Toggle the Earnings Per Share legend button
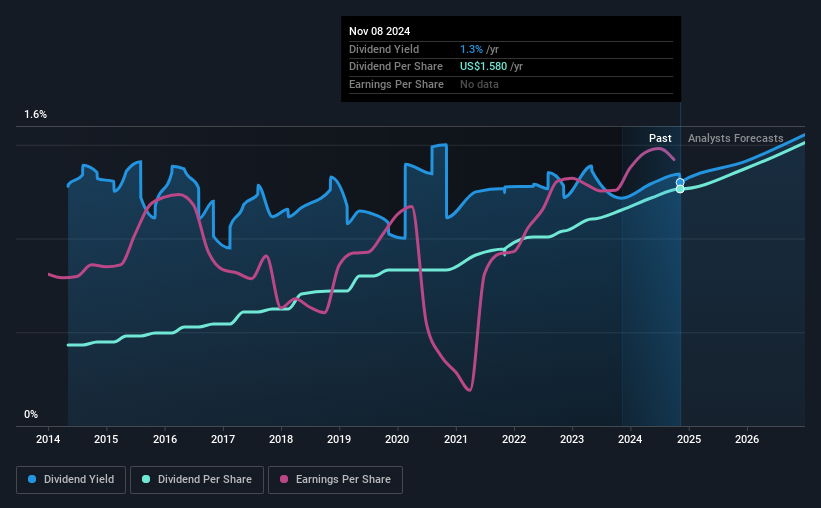The height and width of the screenshot is (508, 821). [335, 480]
